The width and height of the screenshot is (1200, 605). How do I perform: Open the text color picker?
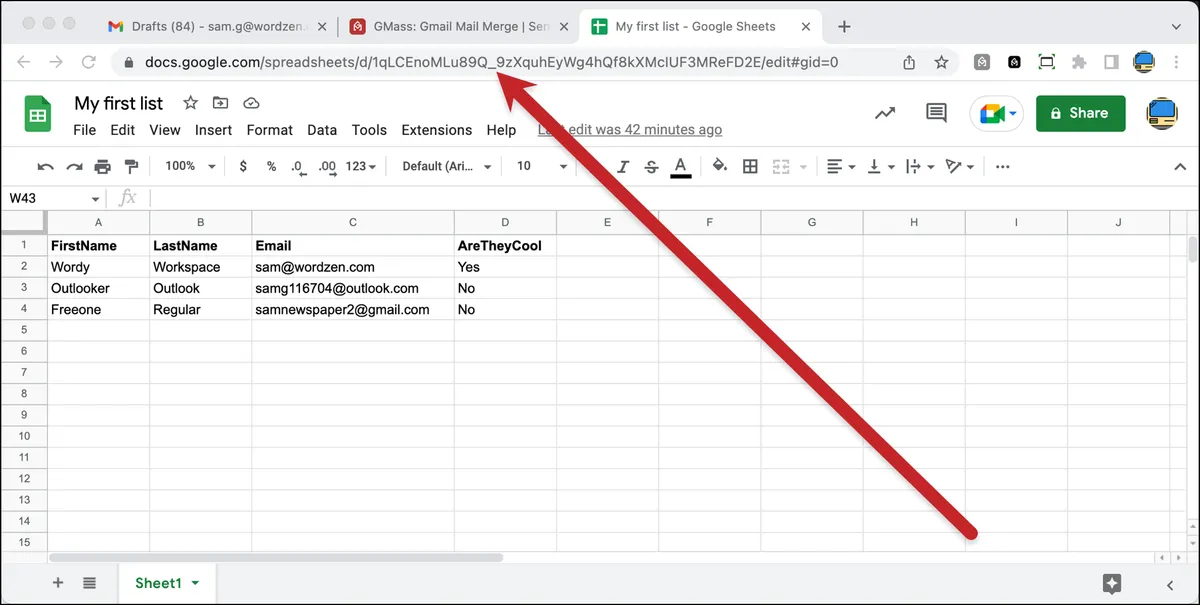click(x=681, y=167)
